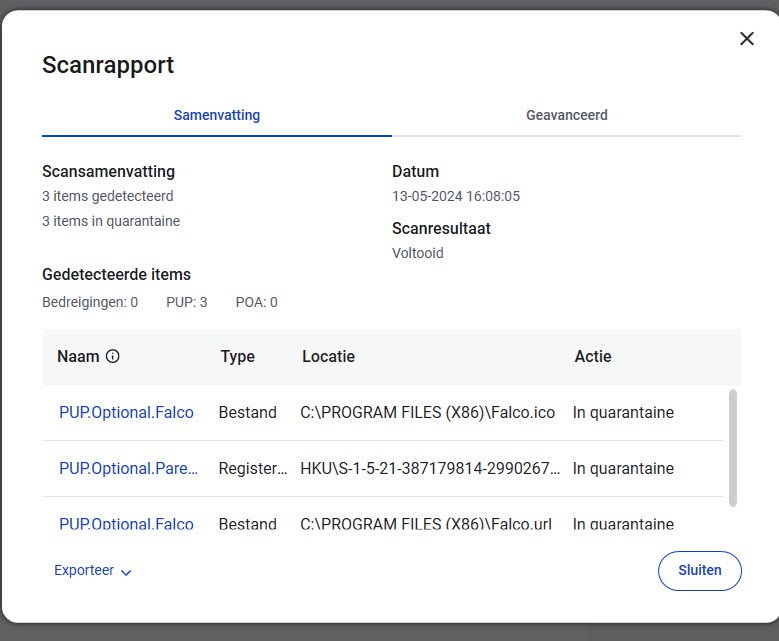Click the Actie column header
Screen dimensions: 779x641
592,356
